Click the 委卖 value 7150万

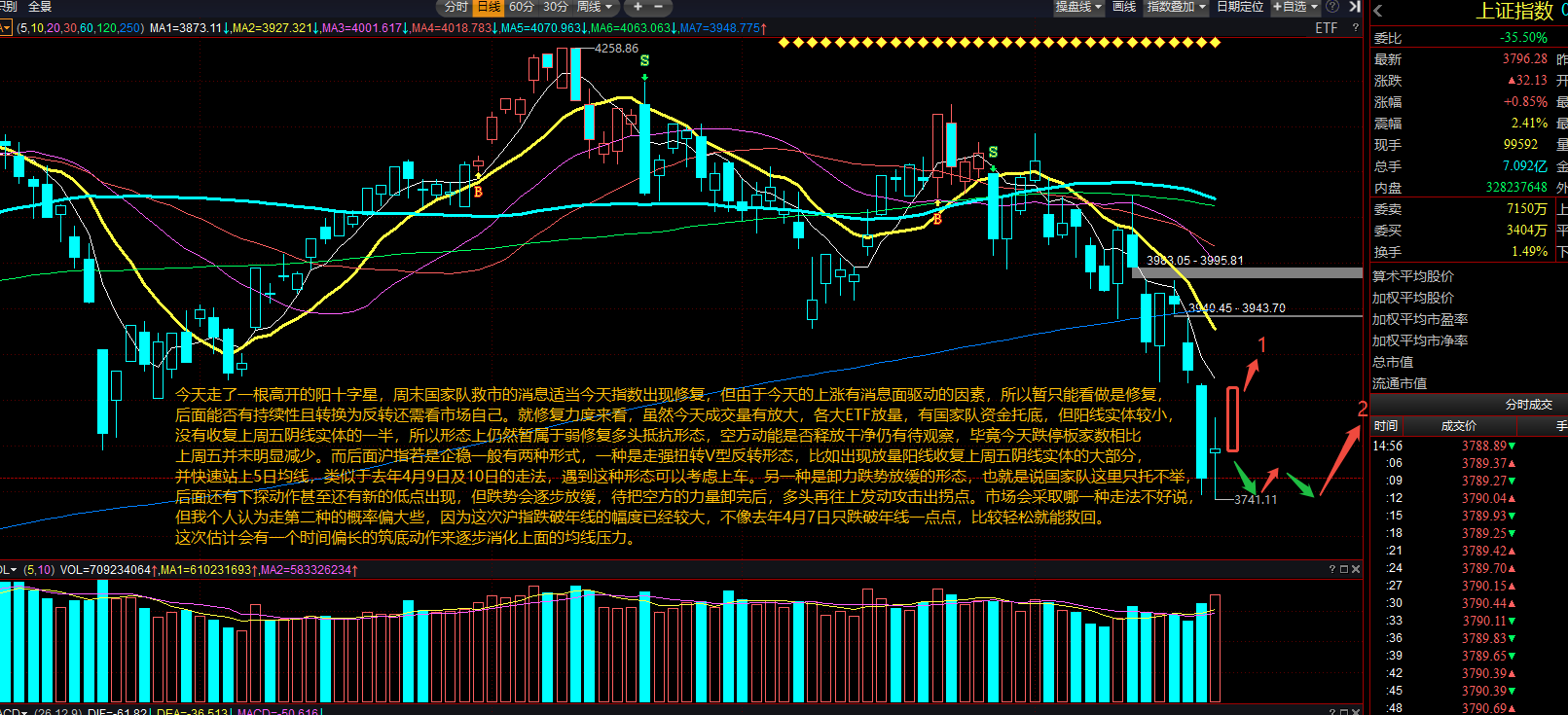click(x=1526, y=209)
